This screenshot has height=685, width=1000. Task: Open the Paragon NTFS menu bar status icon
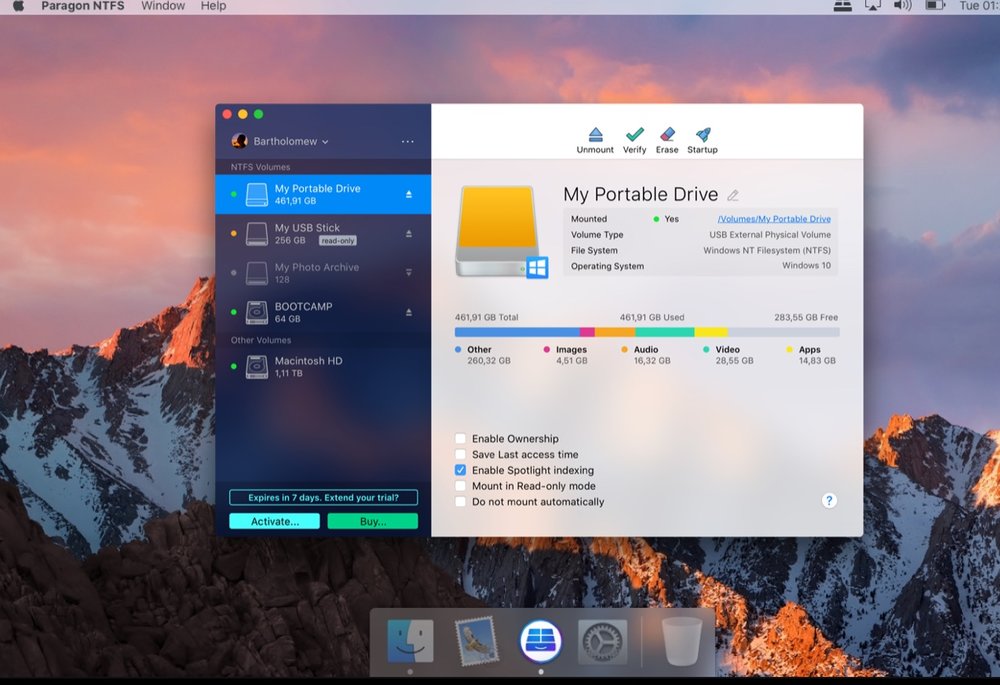point(842,6)
